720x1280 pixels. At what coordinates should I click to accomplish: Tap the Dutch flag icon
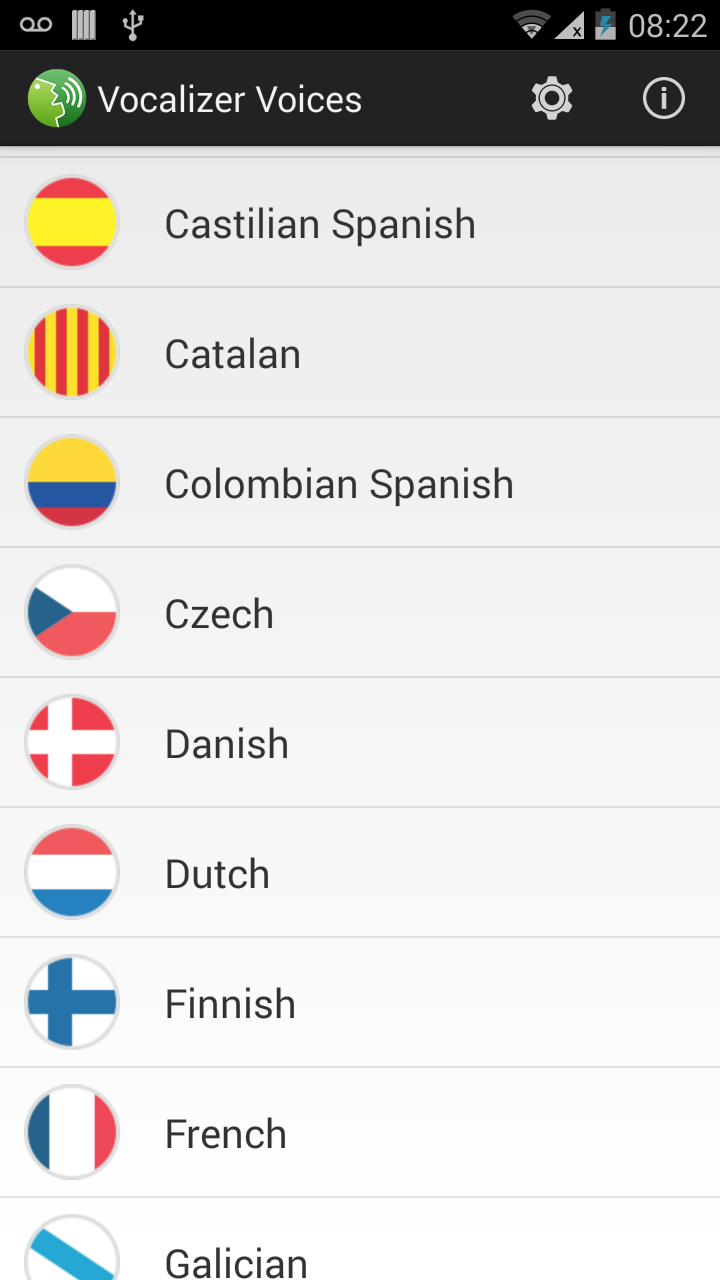tap(72, 872)
